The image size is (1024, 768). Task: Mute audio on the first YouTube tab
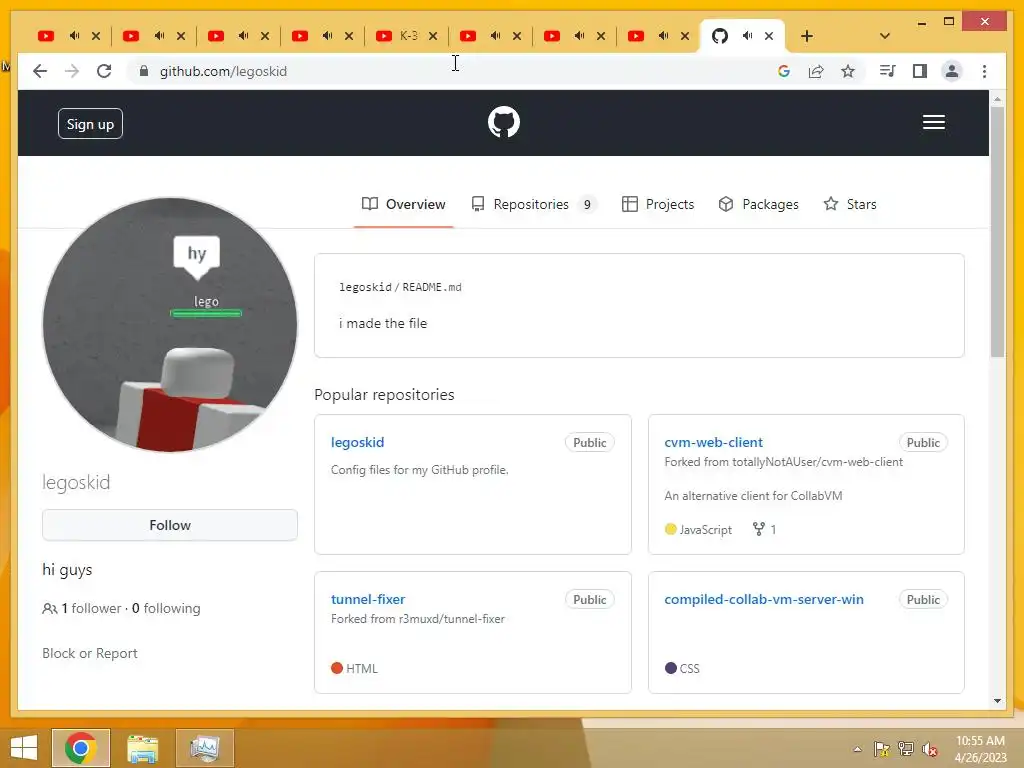coord(74,36)
